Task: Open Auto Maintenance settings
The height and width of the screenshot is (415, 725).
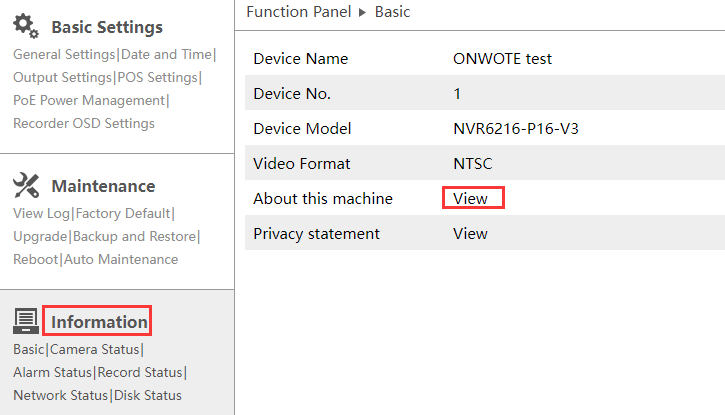Action: coord(121,259)
